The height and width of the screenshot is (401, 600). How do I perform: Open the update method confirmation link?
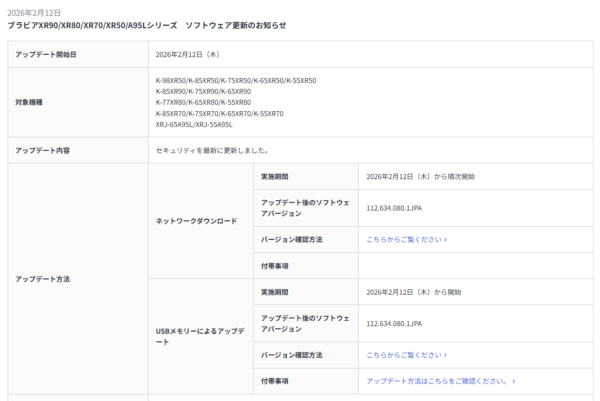click(441, 381)
